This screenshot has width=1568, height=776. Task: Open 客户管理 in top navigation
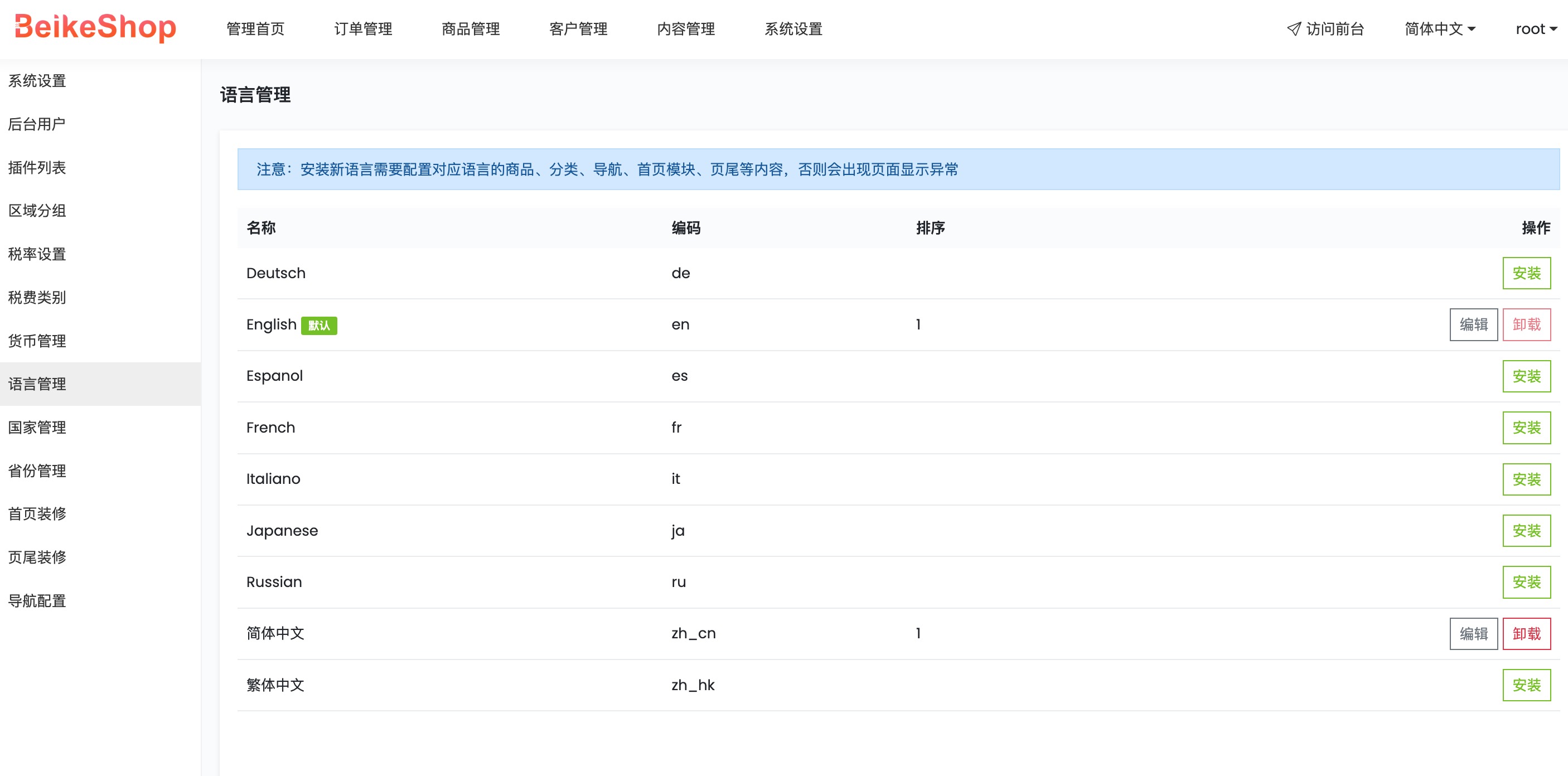click(x=578, y=28)
